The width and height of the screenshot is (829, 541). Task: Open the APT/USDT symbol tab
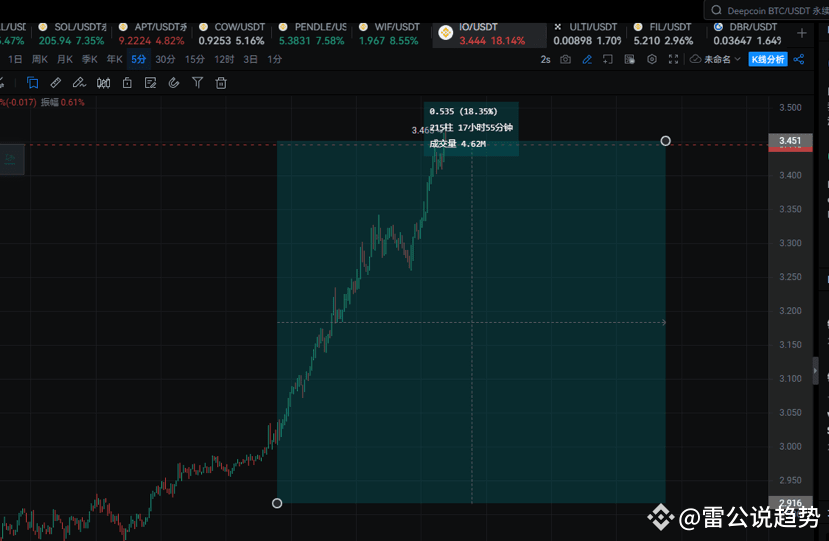coord(152,33)
